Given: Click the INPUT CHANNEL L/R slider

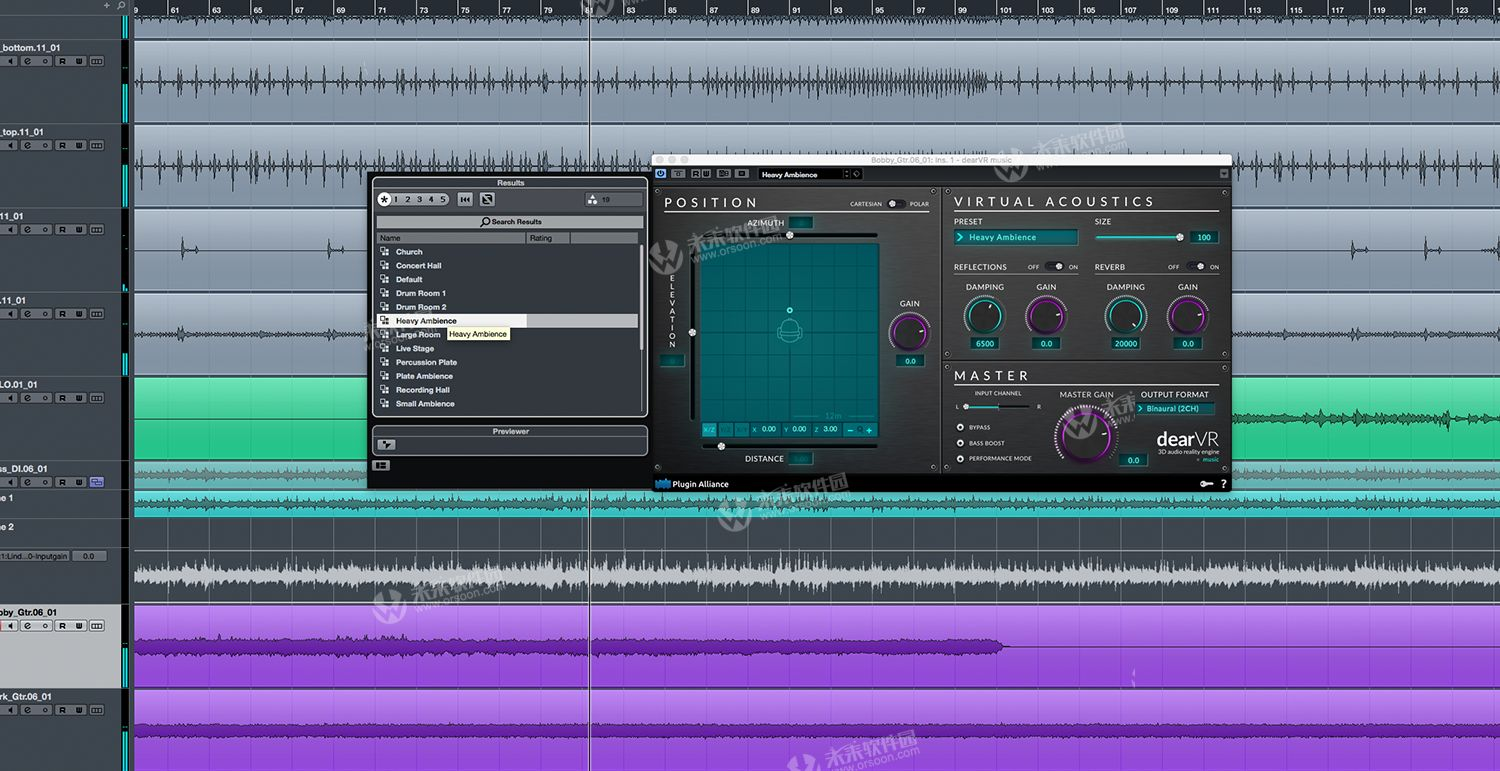Looking at the screenshot, I should click(x=996, y=407).
